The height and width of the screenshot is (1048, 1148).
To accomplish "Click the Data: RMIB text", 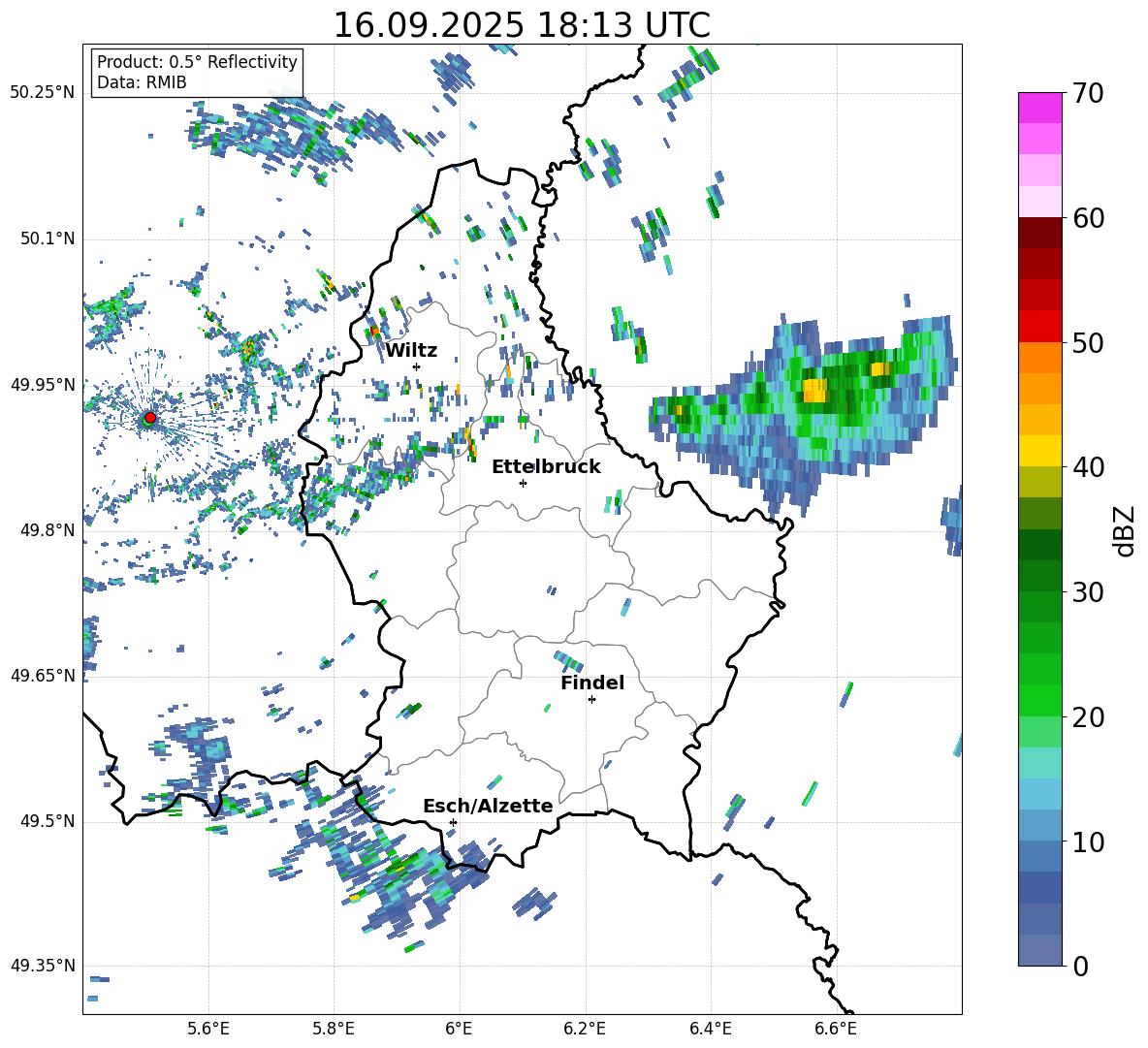I will click(142, 82).
